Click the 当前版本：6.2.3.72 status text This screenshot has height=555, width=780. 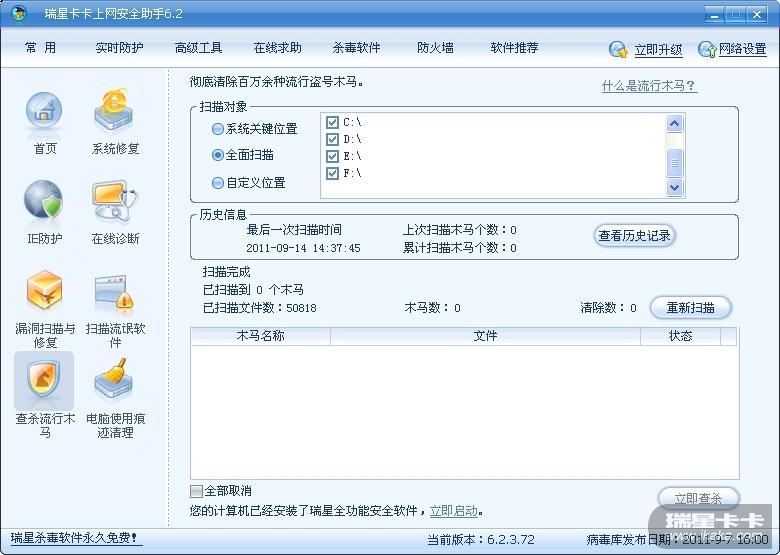point(481,540)
